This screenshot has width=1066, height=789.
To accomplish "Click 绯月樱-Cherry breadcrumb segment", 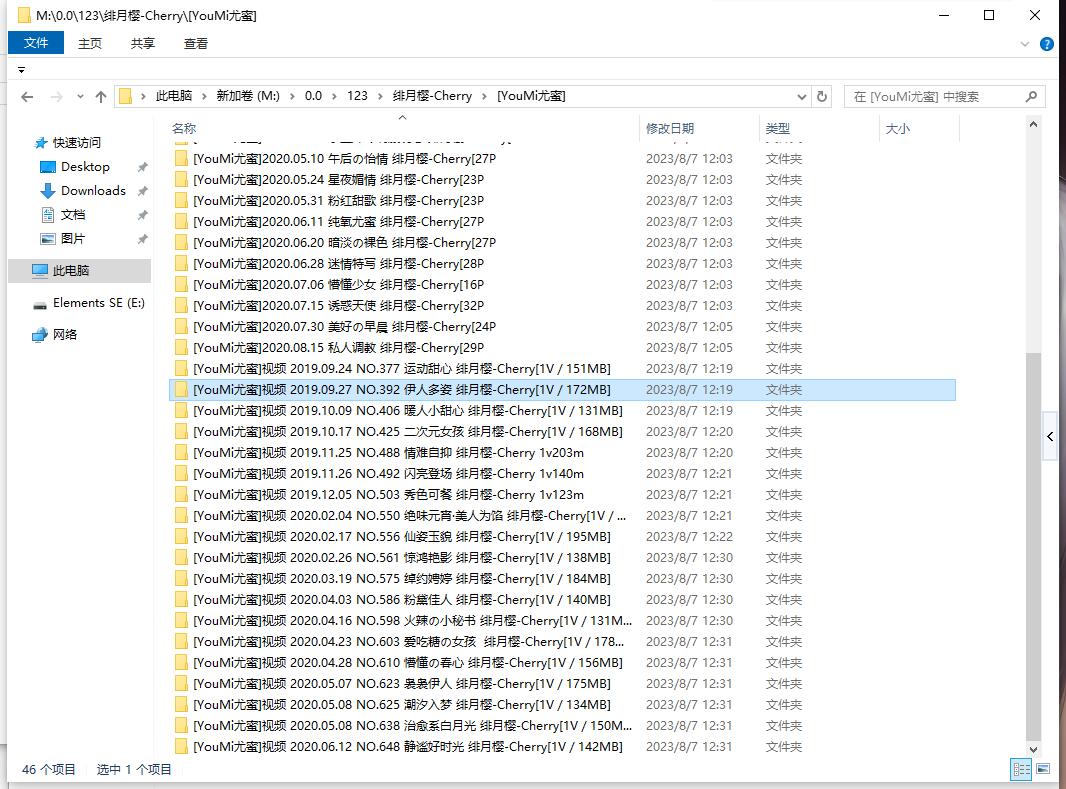I will click(432, 96).
